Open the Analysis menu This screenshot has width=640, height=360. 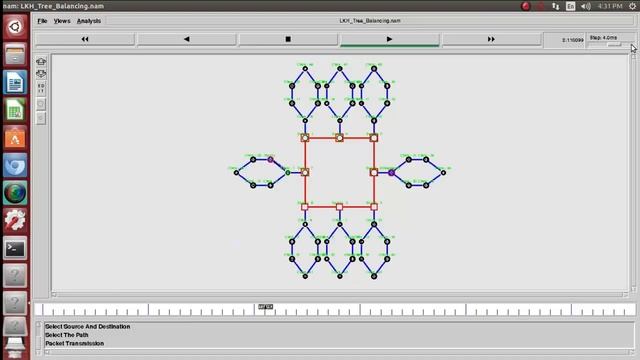coord(89,21)
